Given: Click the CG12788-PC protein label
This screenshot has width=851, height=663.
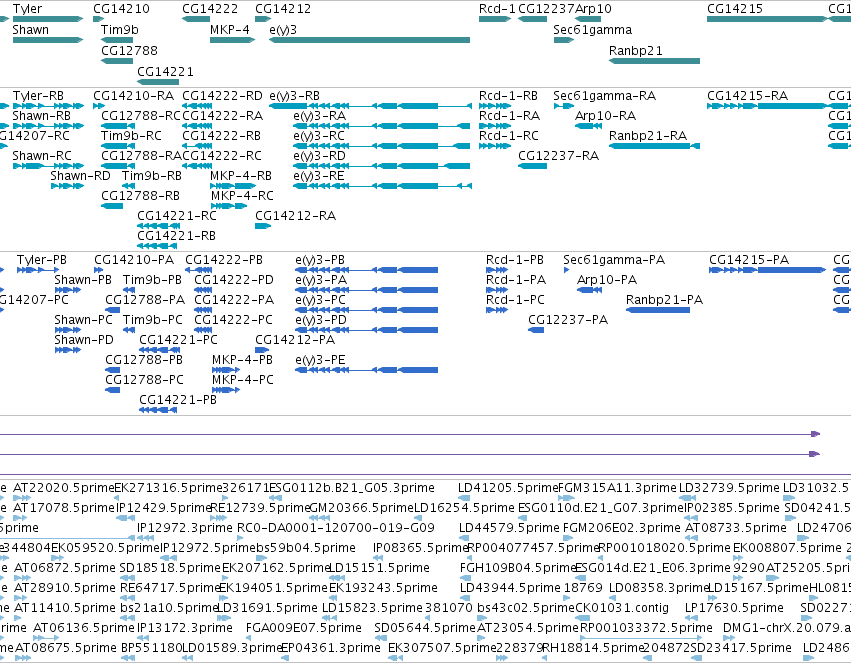Looking at the screenshot, I should pyautogui.click(x=144, y=380).
